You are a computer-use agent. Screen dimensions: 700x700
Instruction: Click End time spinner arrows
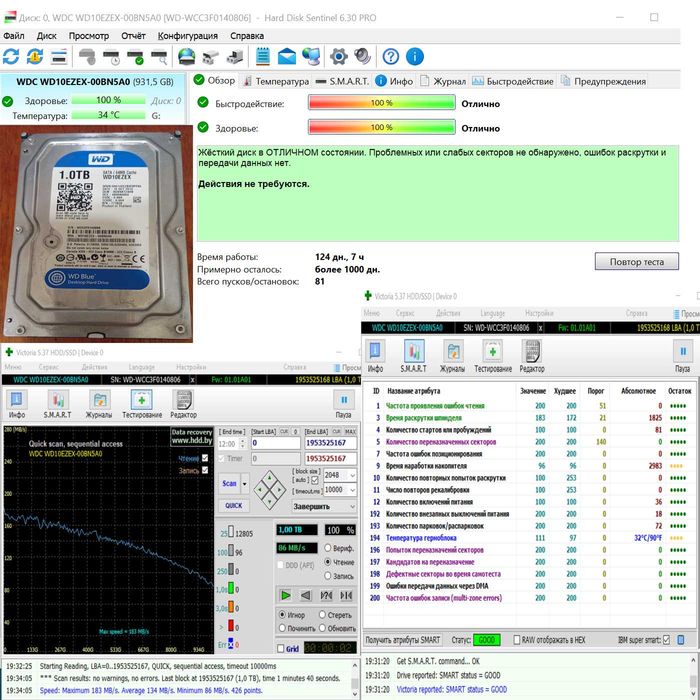(242, 444)
